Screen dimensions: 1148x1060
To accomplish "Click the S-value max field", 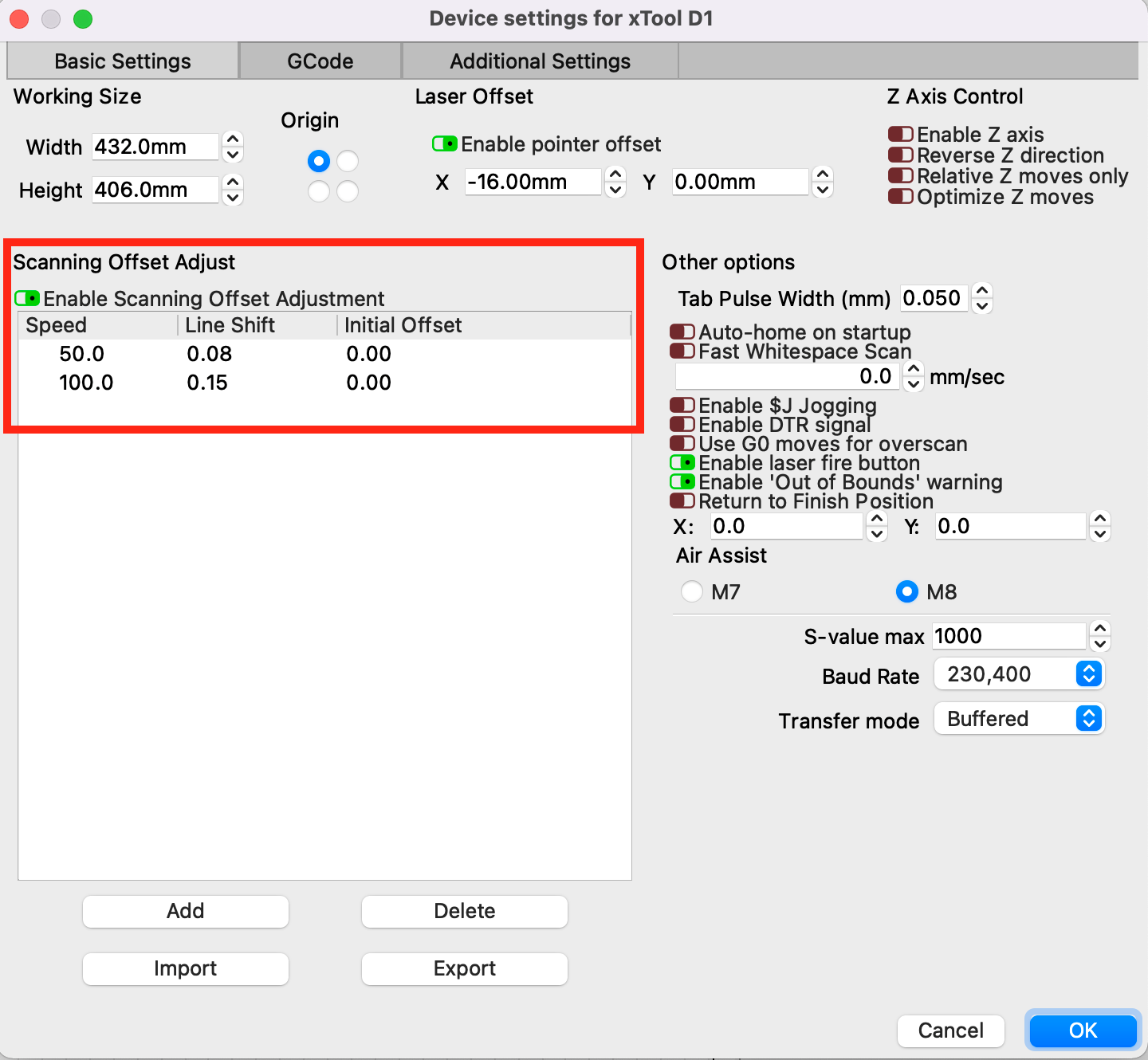I will point(1009,636).
